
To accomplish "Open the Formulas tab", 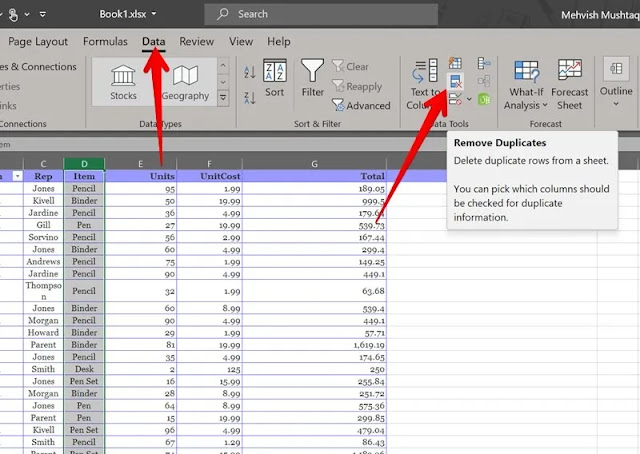I will pos(105,42).
